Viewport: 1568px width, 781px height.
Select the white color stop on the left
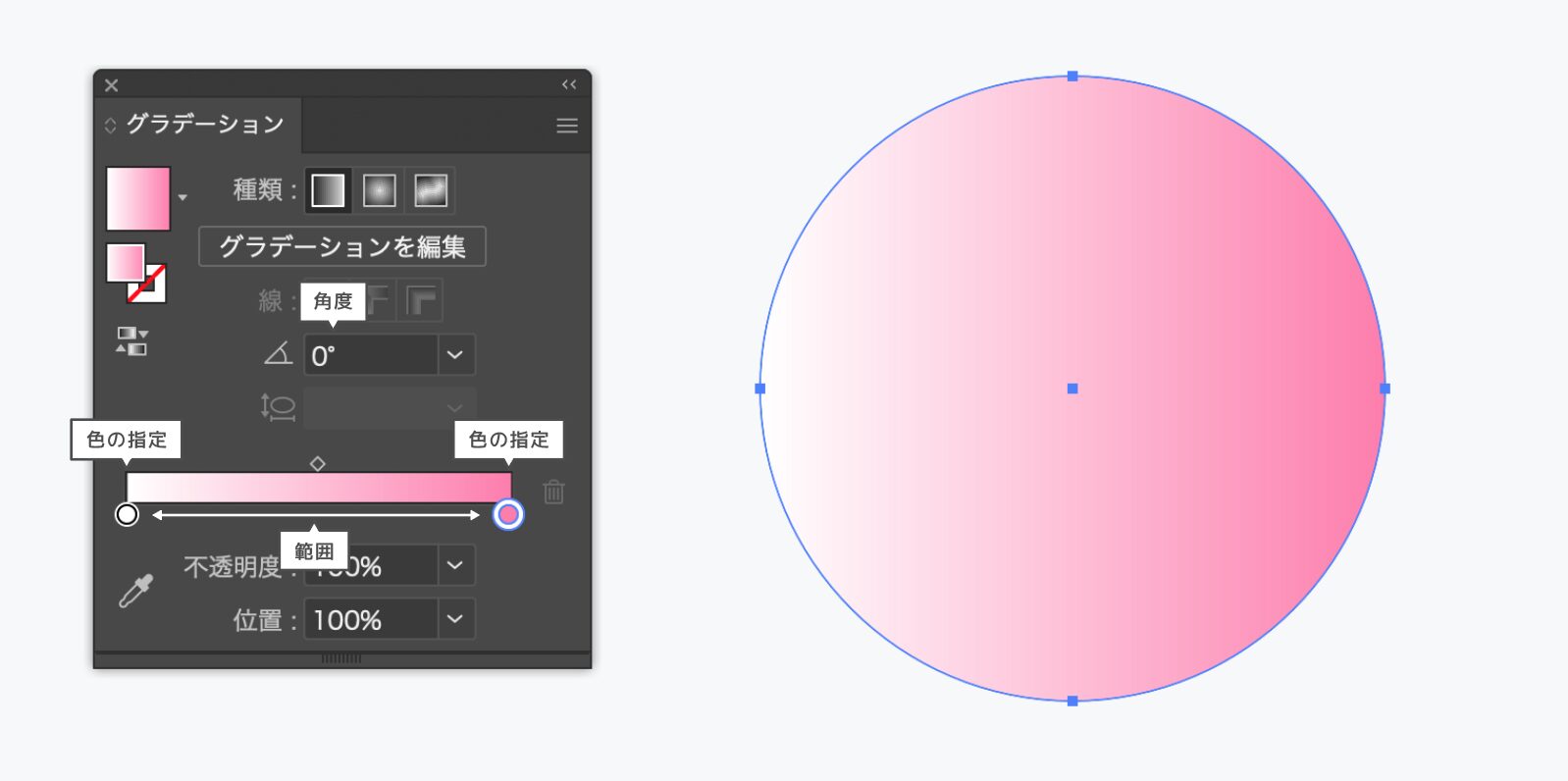pyautogui.click(x=127, y=514)
